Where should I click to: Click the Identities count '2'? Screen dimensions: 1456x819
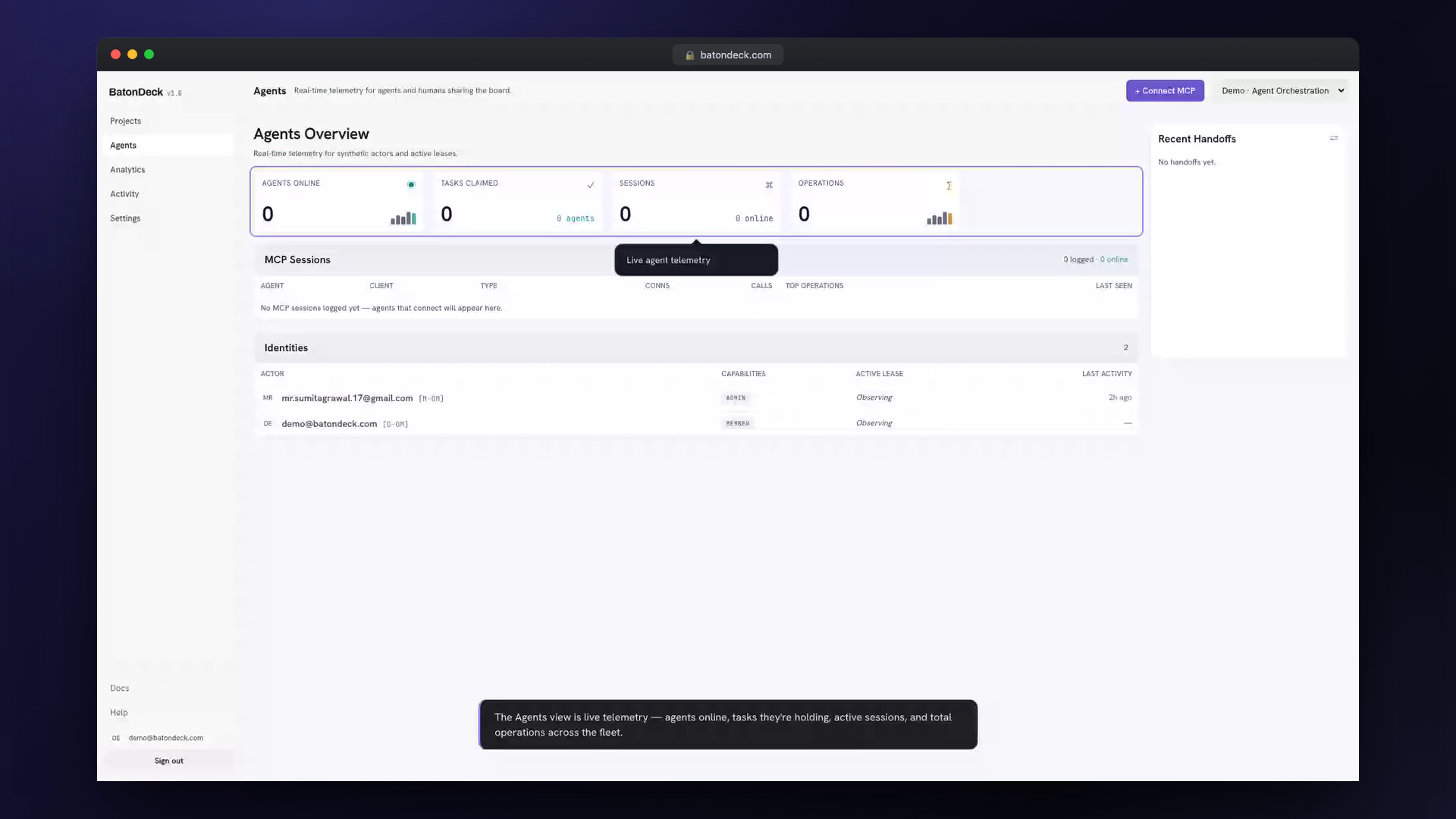1125,348
